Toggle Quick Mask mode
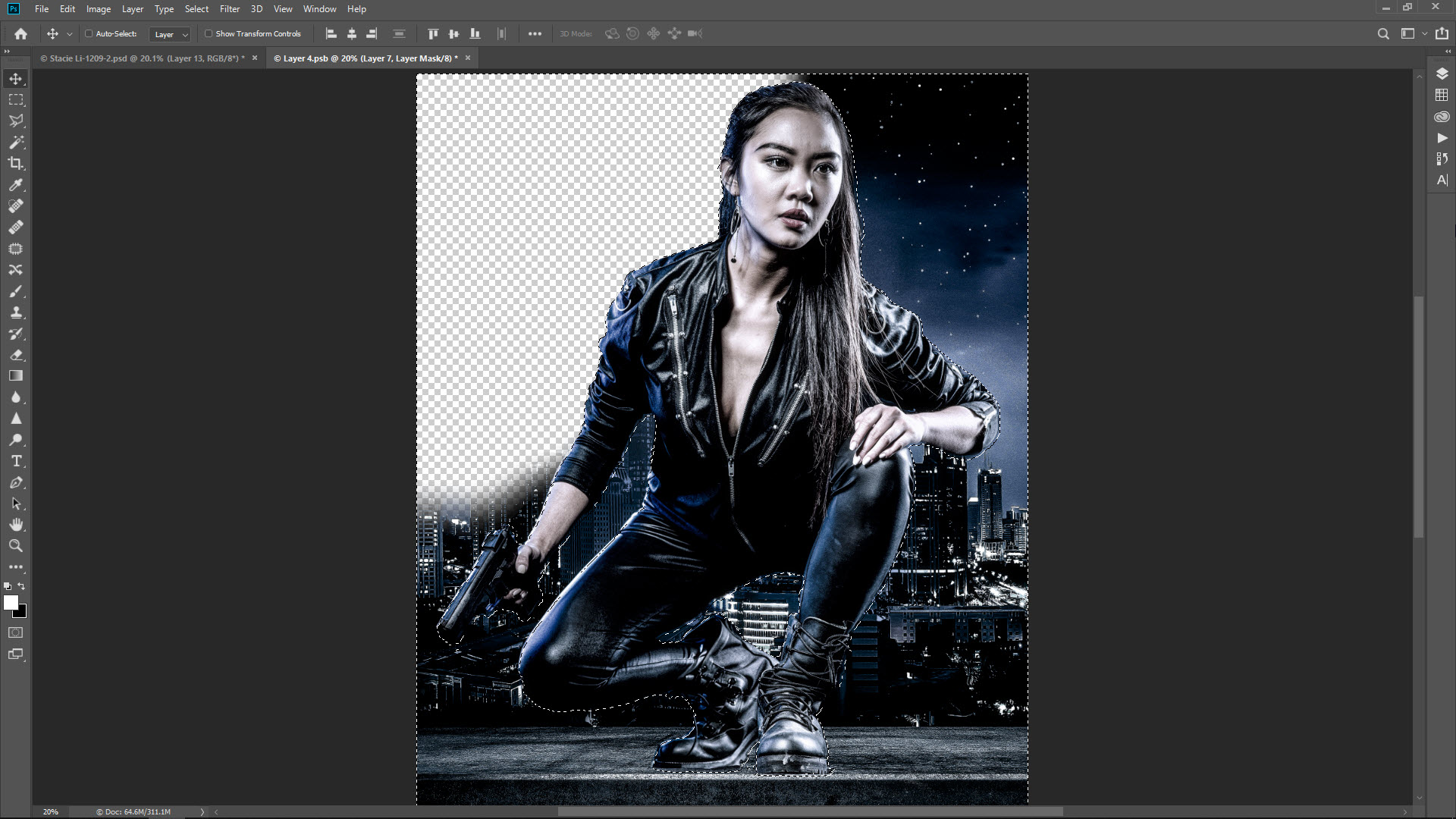Viewport: 1456px width, 819px height. (x=16, y=632)
